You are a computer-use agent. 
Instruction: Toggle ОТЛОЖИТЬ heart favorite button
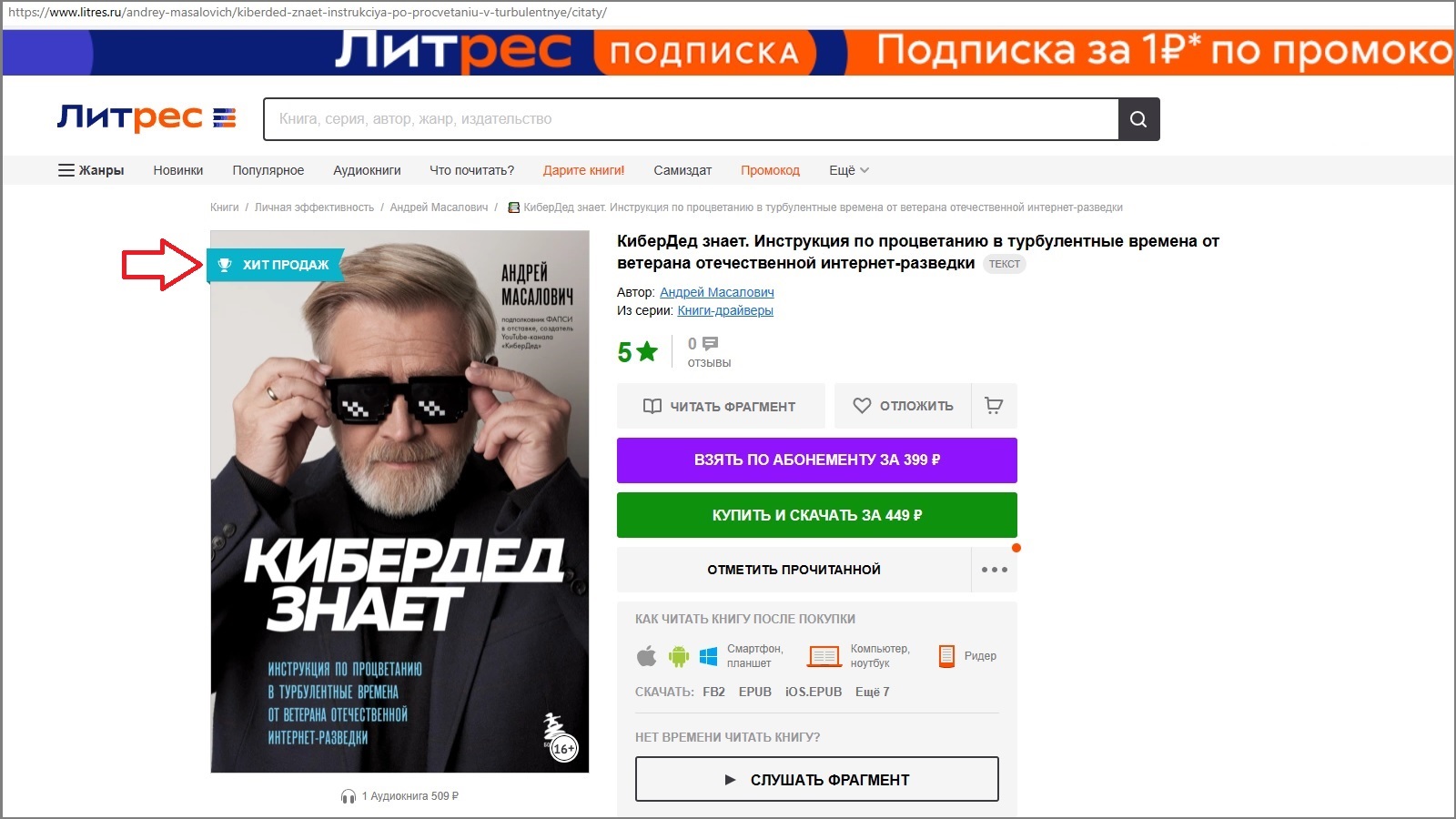(x=903, y=406)
